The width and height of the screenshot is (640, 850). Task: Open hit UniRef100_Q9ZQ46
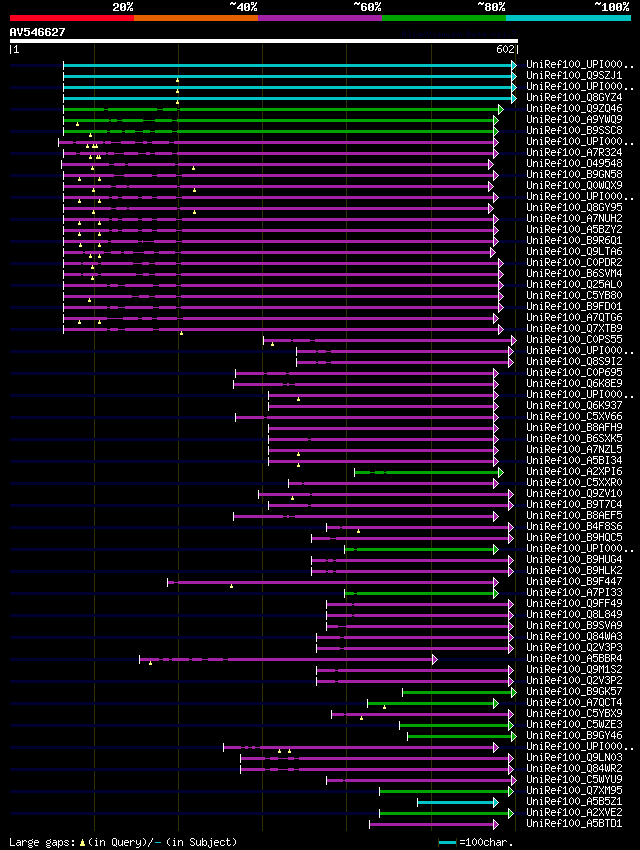coord(574,108)
